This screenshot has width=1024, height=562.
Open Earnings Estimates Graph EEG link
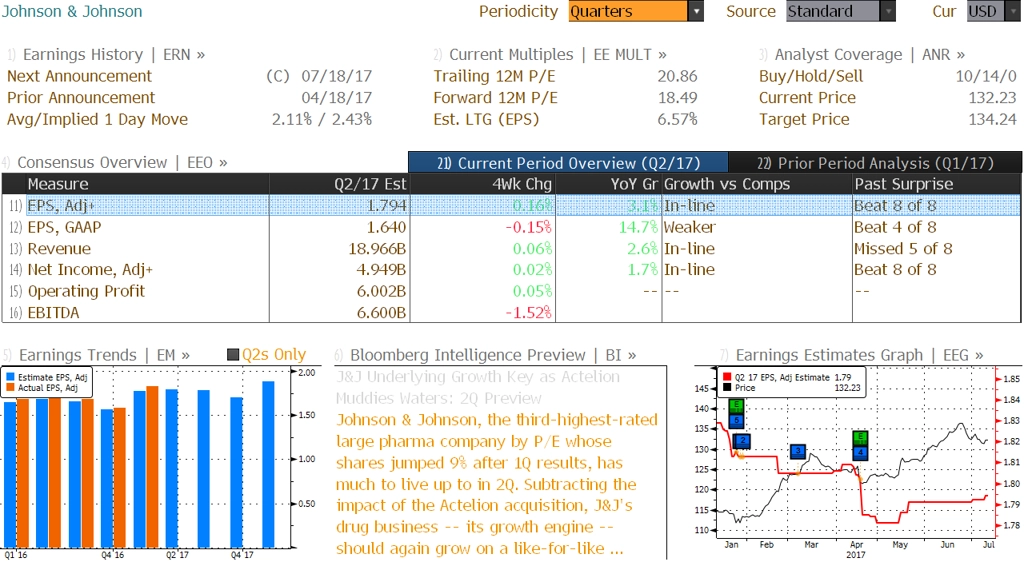[859, 355]
